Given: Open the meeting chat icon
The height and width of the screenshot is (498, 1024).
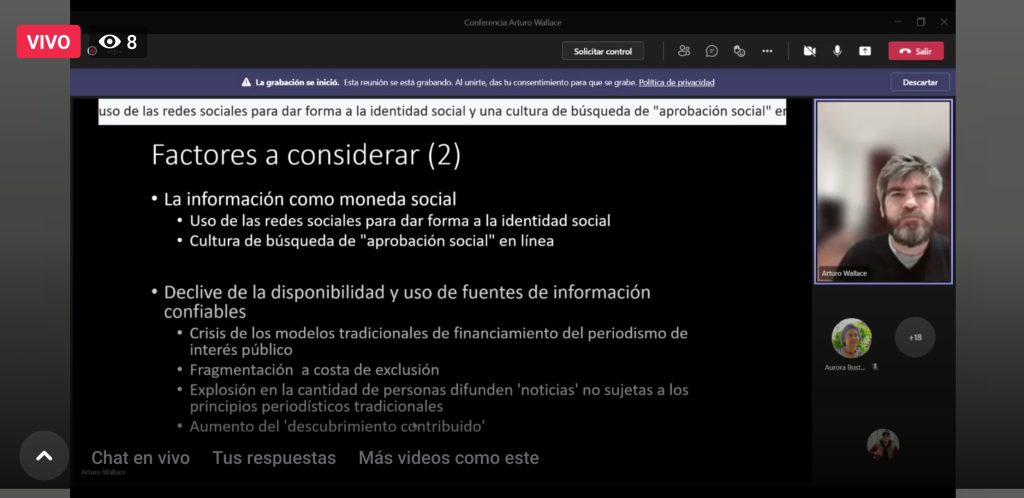Looking at the screenshot, I should point(712,51).
